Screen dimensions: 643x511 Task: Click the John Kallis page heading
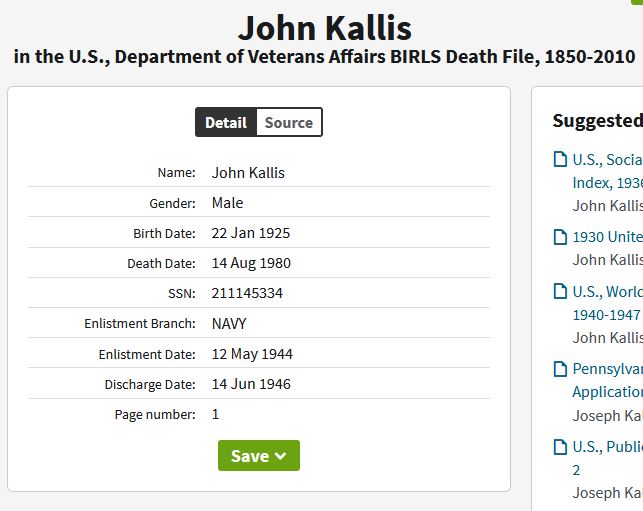325,27
